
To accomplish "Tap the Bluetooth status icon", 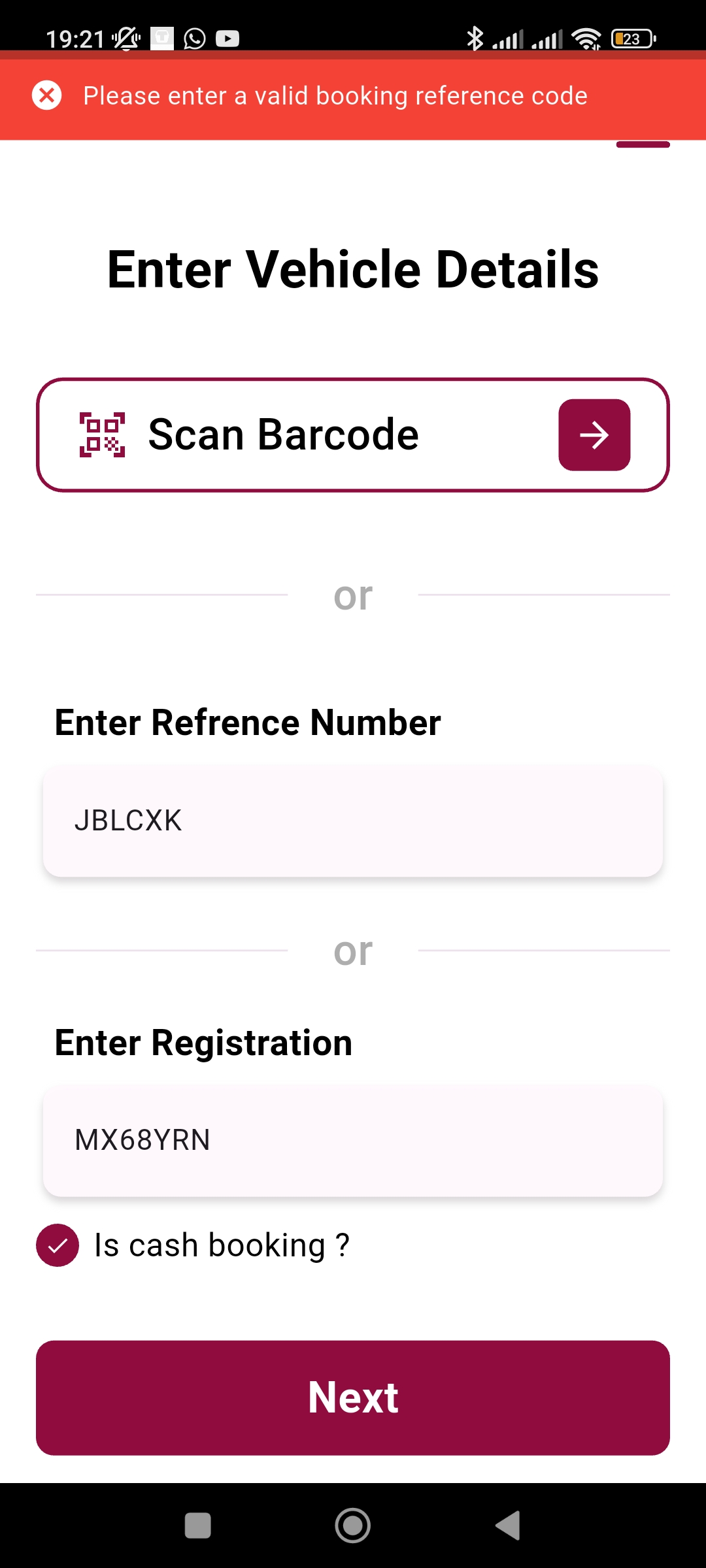I will pyautogui.click(x=475, y=39).
